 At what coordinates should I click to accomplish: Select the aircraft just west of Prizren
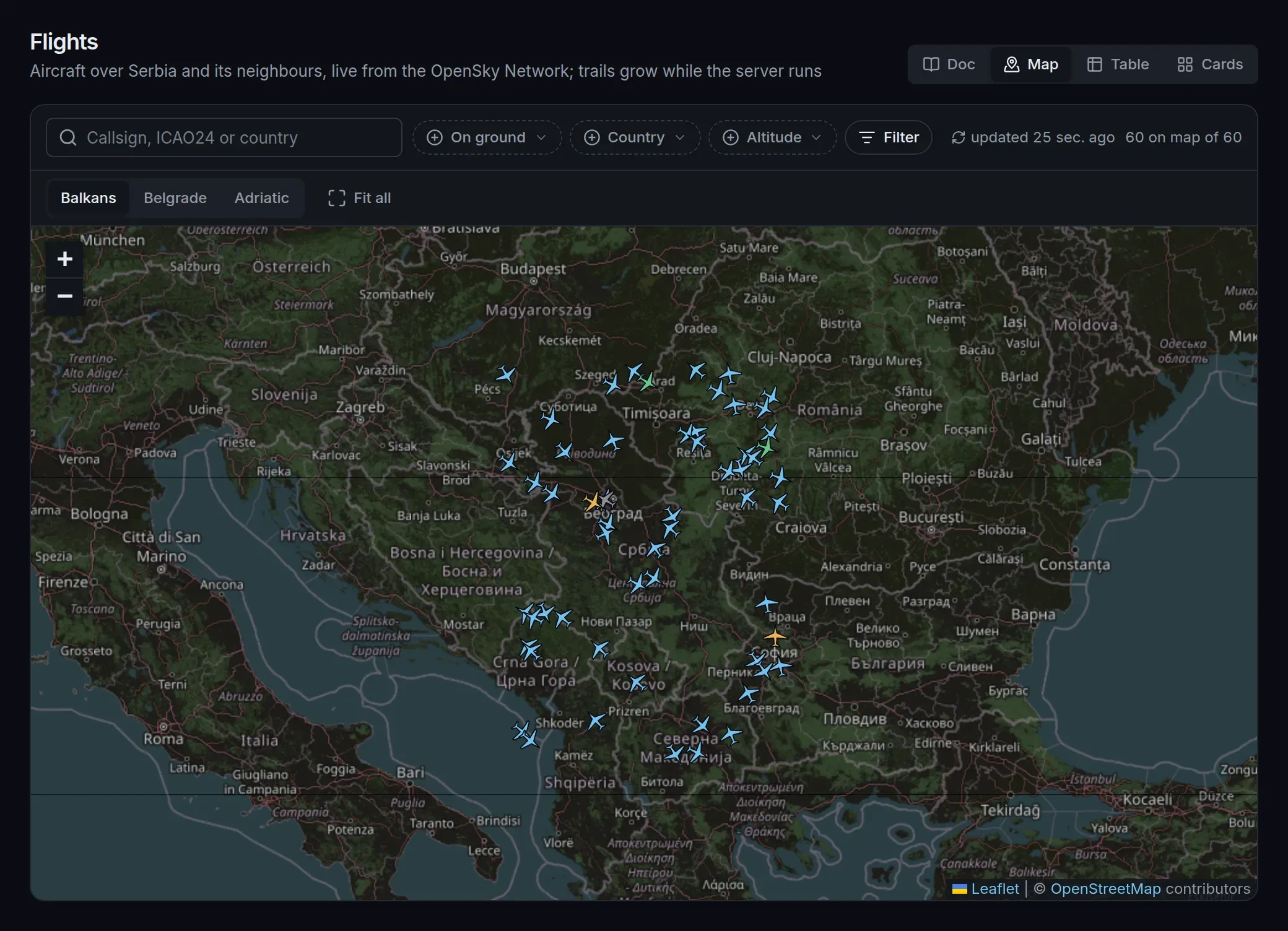596,721
